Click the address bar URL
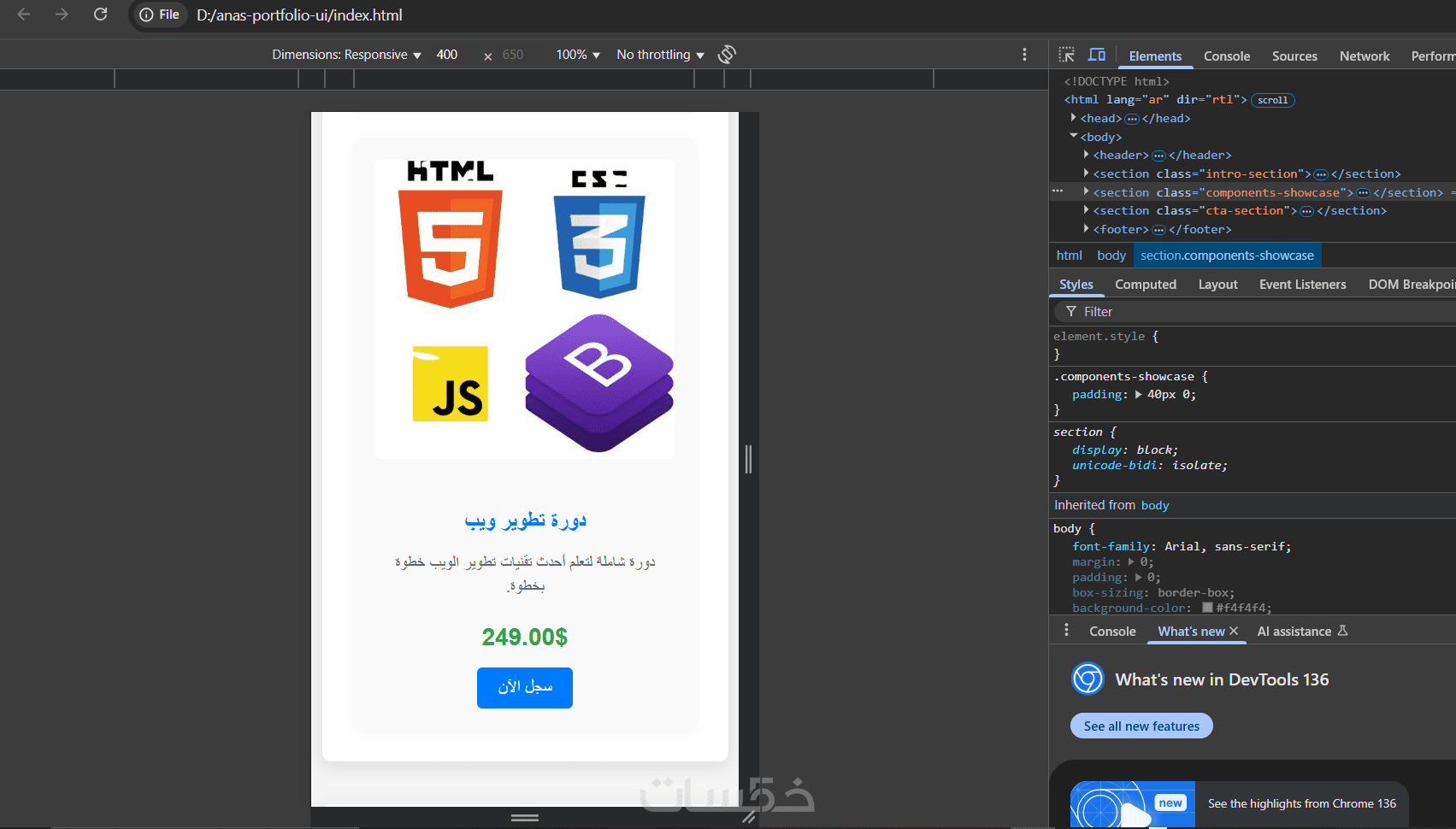Screen dimensions: 1456x829 [x=299, y=15]
